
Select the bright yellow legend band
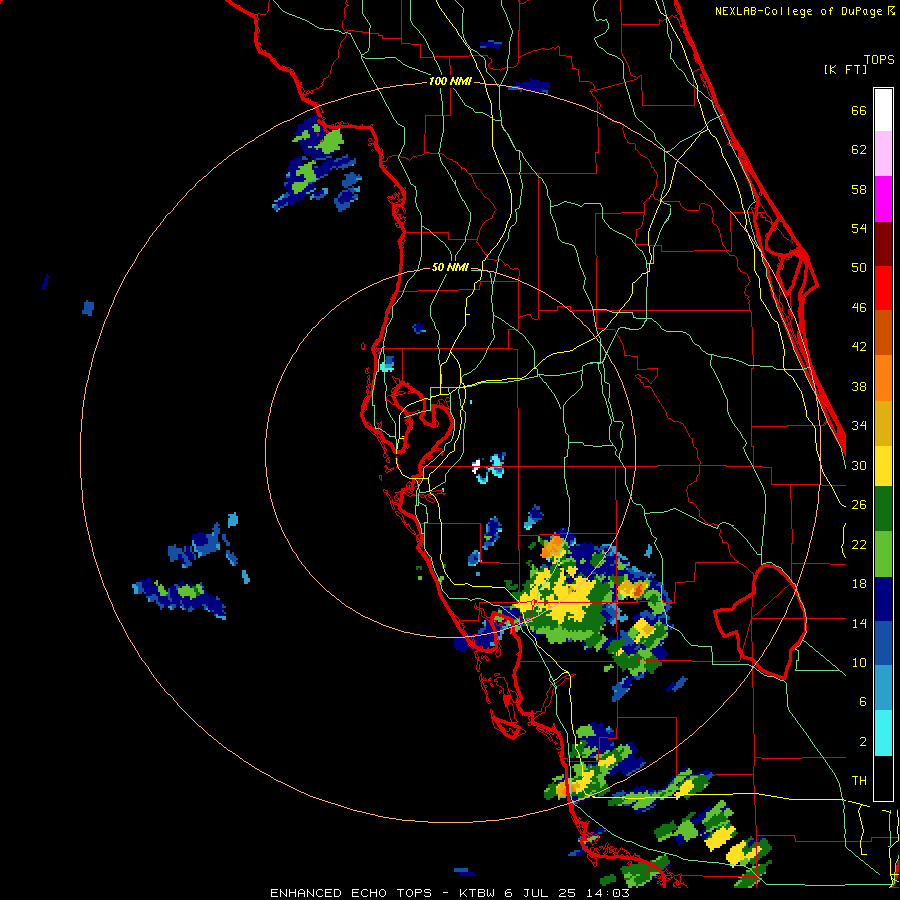coord(883,466)
